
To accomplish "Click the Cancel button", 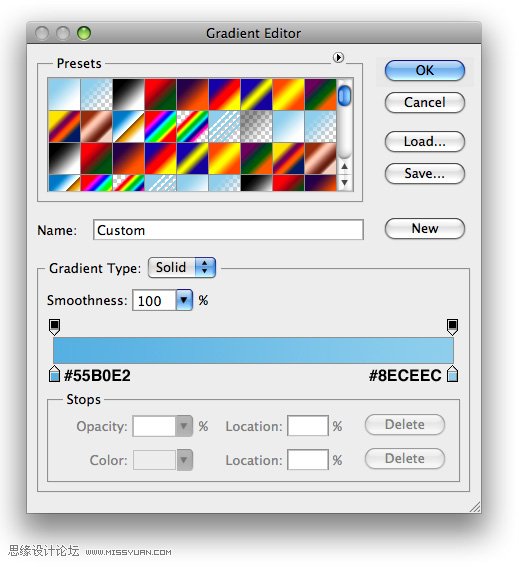I will click(x=425, y=103).
